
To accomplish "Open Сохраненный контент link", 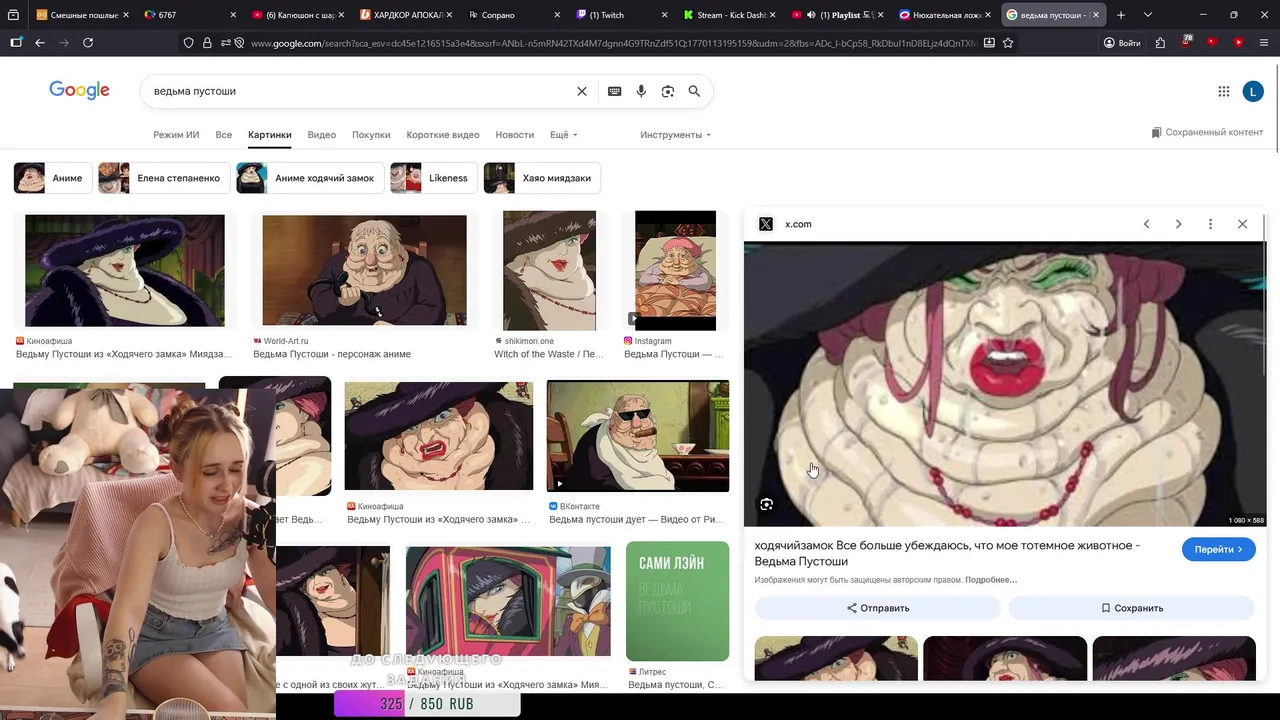I will [x=1207, y=132].
